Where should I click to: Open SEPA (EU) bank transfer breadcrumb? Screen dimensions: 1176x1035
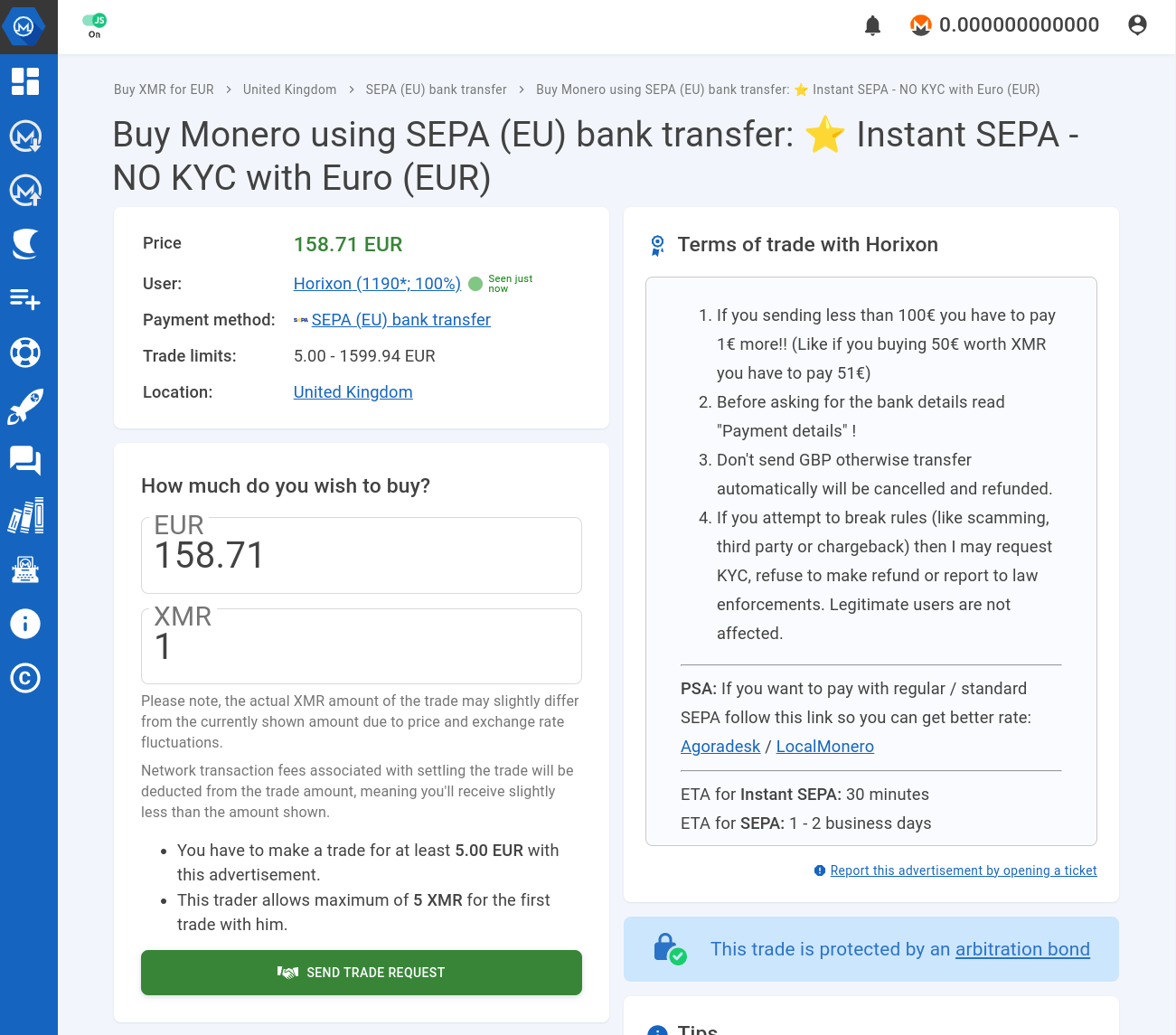tap(436, 89)
